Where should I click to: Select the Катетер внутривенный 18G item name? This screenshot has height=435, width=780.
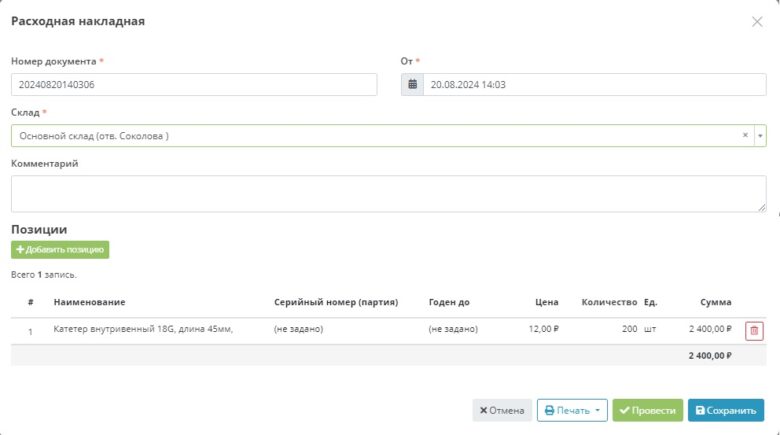tap(143, 329)
